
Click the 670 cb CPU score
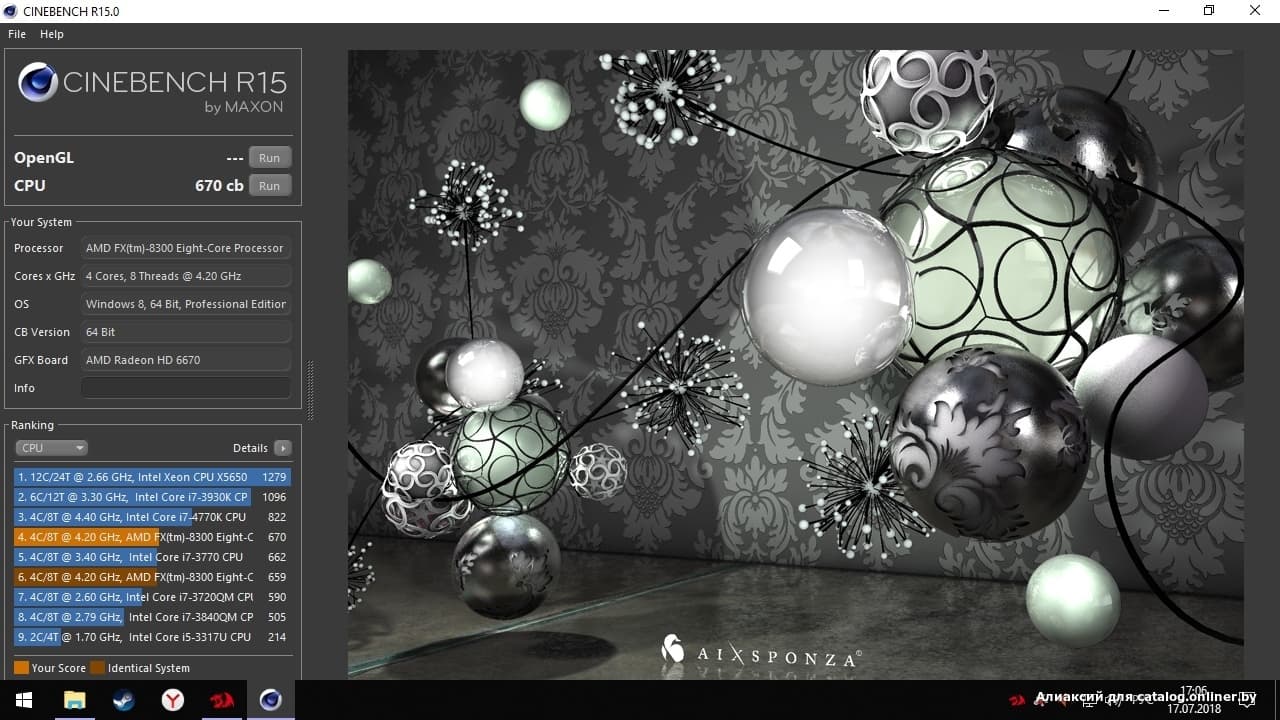tap(219, 186)
